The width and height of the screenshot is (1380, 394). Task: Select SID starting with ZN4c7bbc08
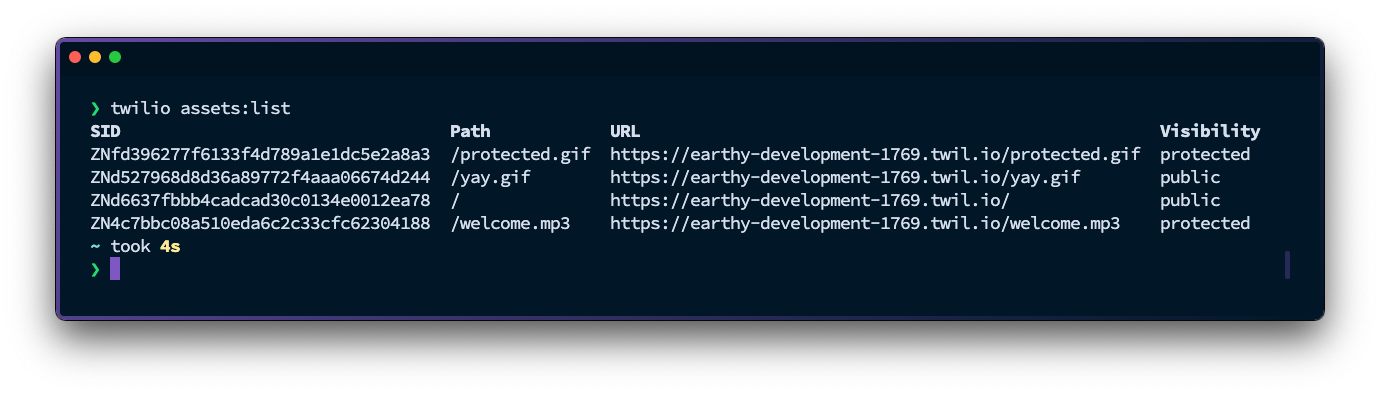point(260,223)
